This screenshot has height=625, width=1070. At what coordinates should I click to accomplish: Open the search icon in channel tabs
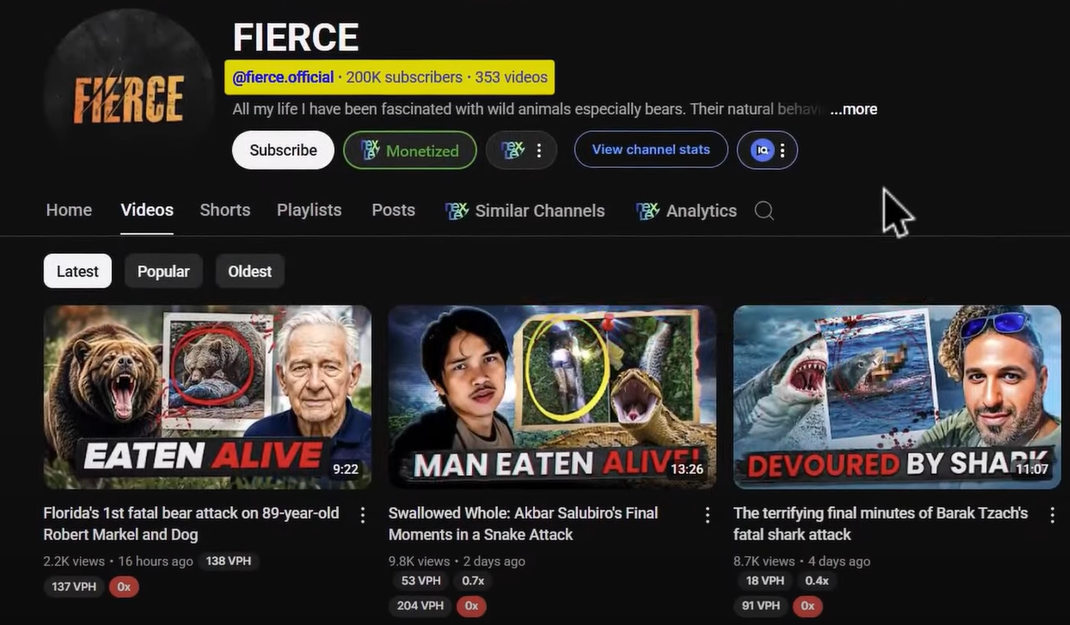point(764,210)
